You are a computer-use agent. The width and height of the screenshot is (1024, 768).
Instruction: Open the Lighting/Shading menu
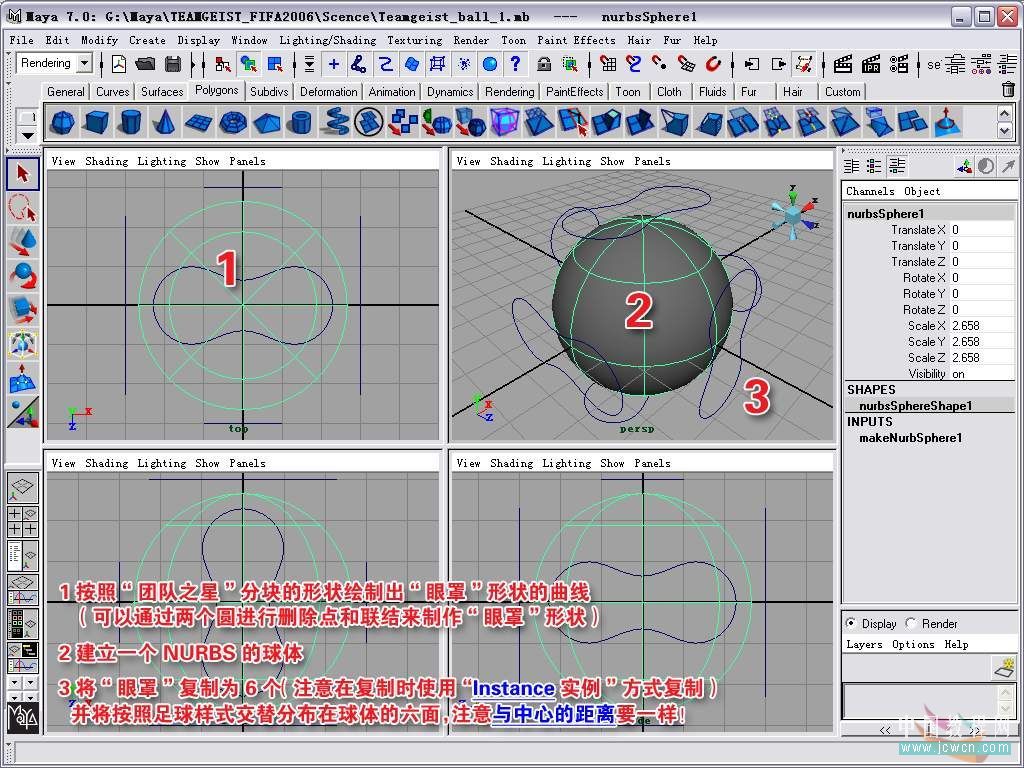click(328, 40)
